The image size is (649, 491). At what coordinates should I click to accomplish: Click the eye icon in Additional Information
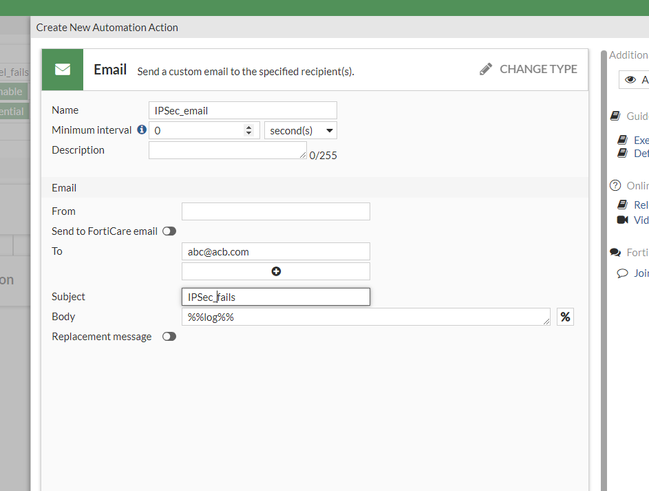coord(632,80)
